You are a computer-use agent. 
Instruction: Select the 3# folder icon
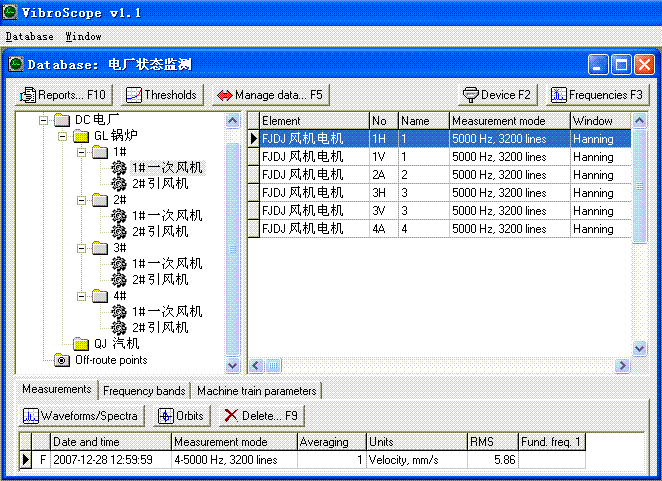[100, 248]
